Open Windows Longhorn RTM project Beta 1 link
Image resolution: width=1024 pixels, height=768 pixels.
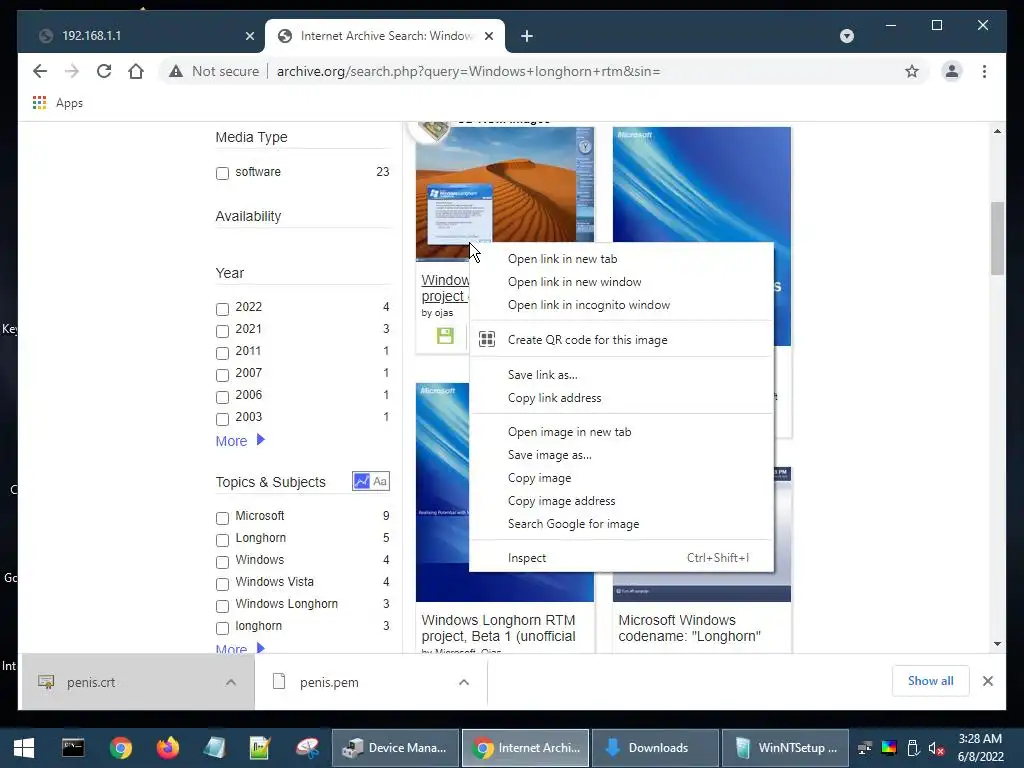coord(498,628)
